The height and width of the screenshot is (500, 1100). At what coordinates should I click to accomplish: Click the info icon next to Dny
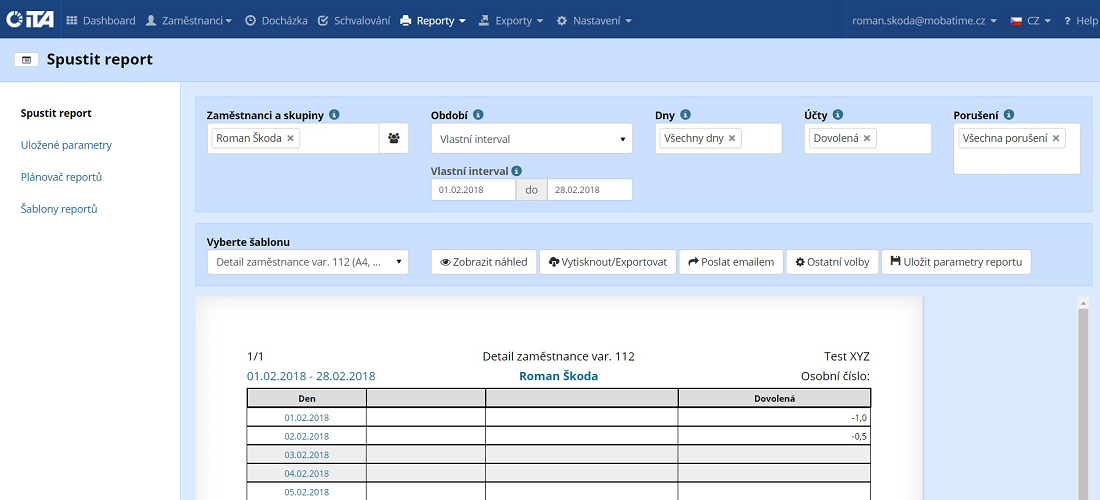click(x=685, y=115)
